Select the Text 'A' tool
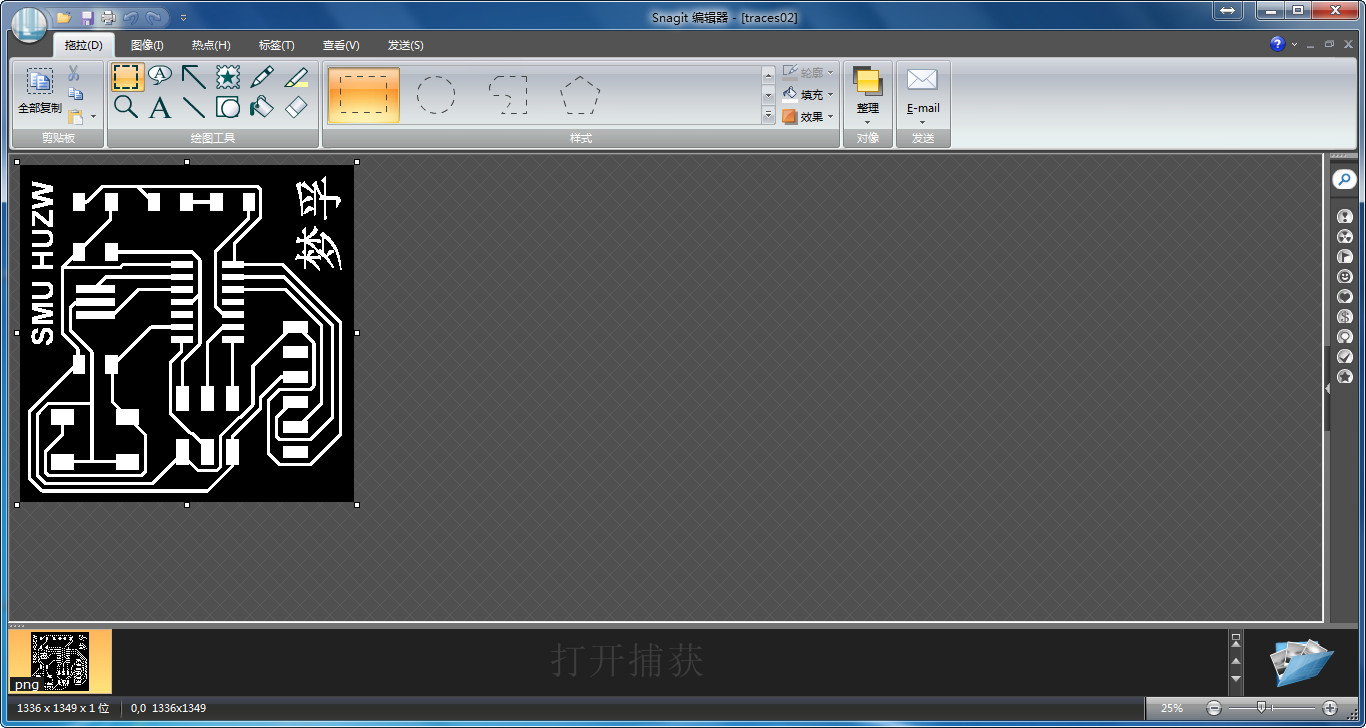1366x728 pixels. (x=160, y=107)
